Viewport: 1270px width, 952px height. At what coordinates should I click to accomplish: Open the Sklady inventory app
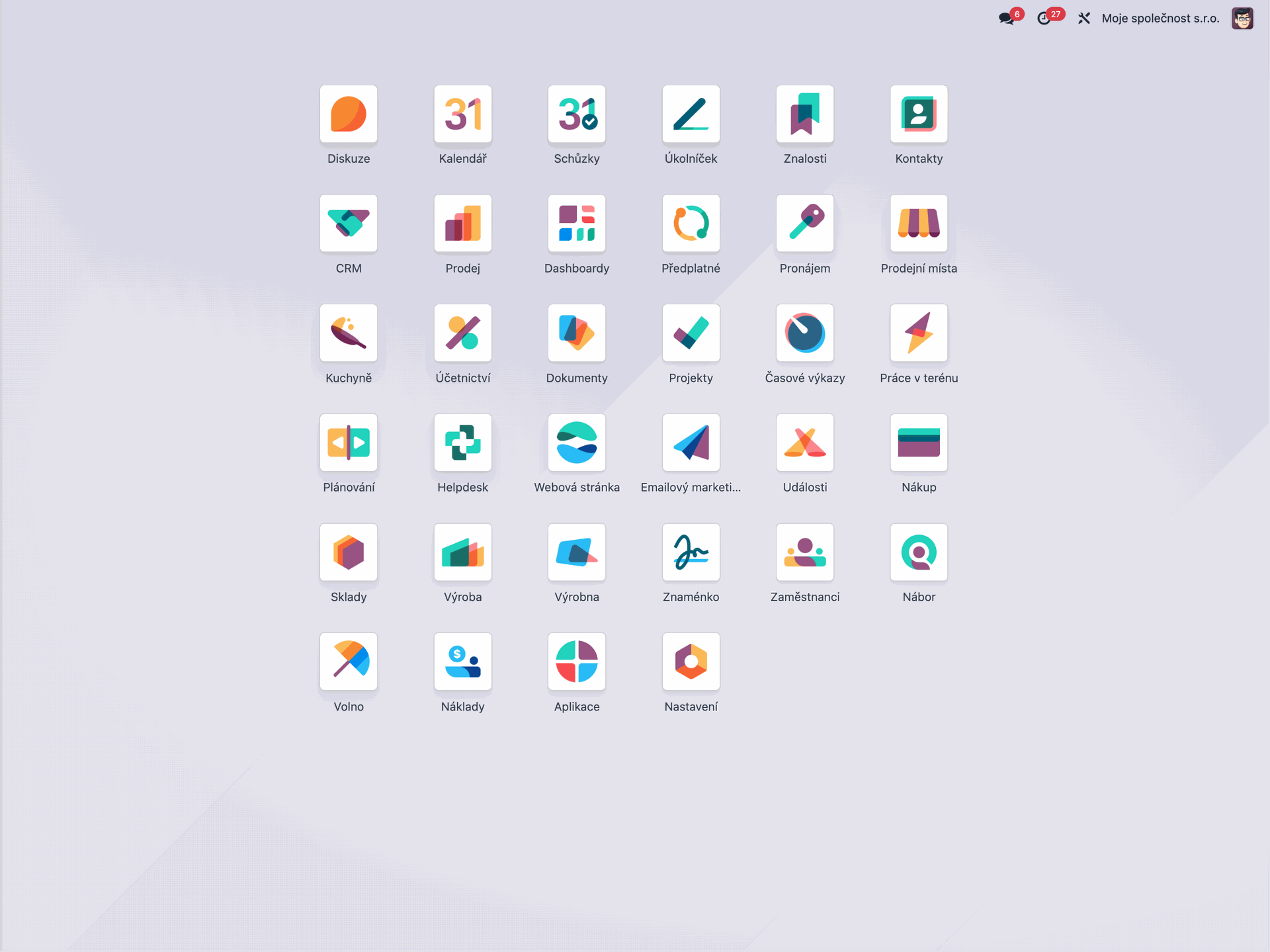tap(349, 552)
